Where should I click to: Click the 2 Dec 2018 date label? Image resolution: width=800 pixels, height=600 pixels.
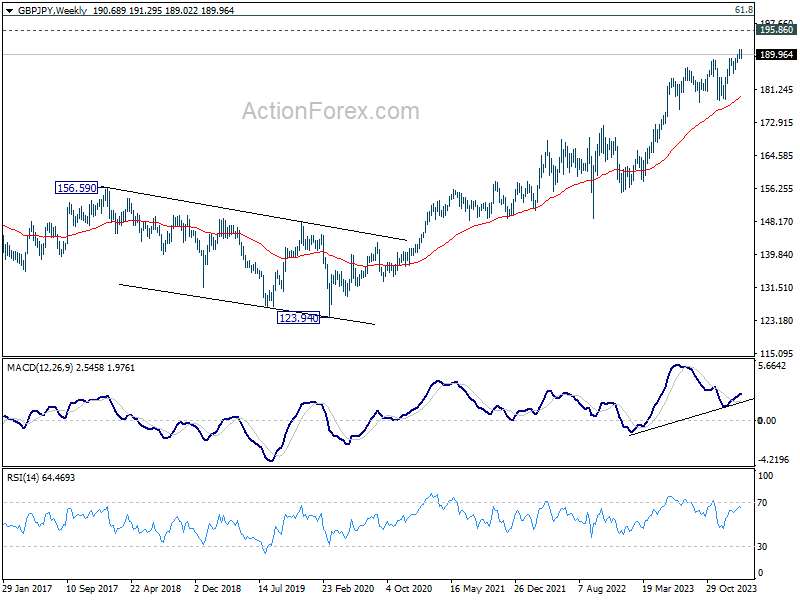[218, 589]
